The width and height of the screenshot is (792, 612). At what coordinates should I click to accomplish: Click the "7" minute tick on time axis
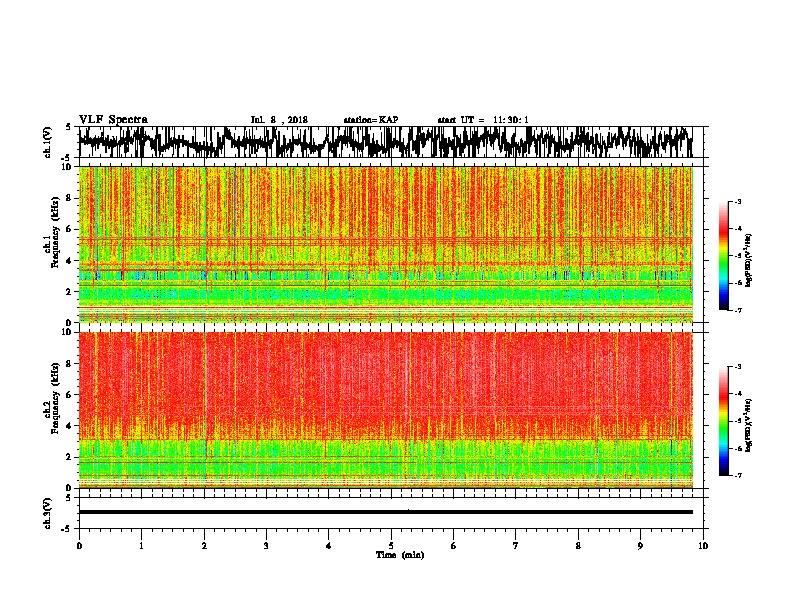[516, 546]
